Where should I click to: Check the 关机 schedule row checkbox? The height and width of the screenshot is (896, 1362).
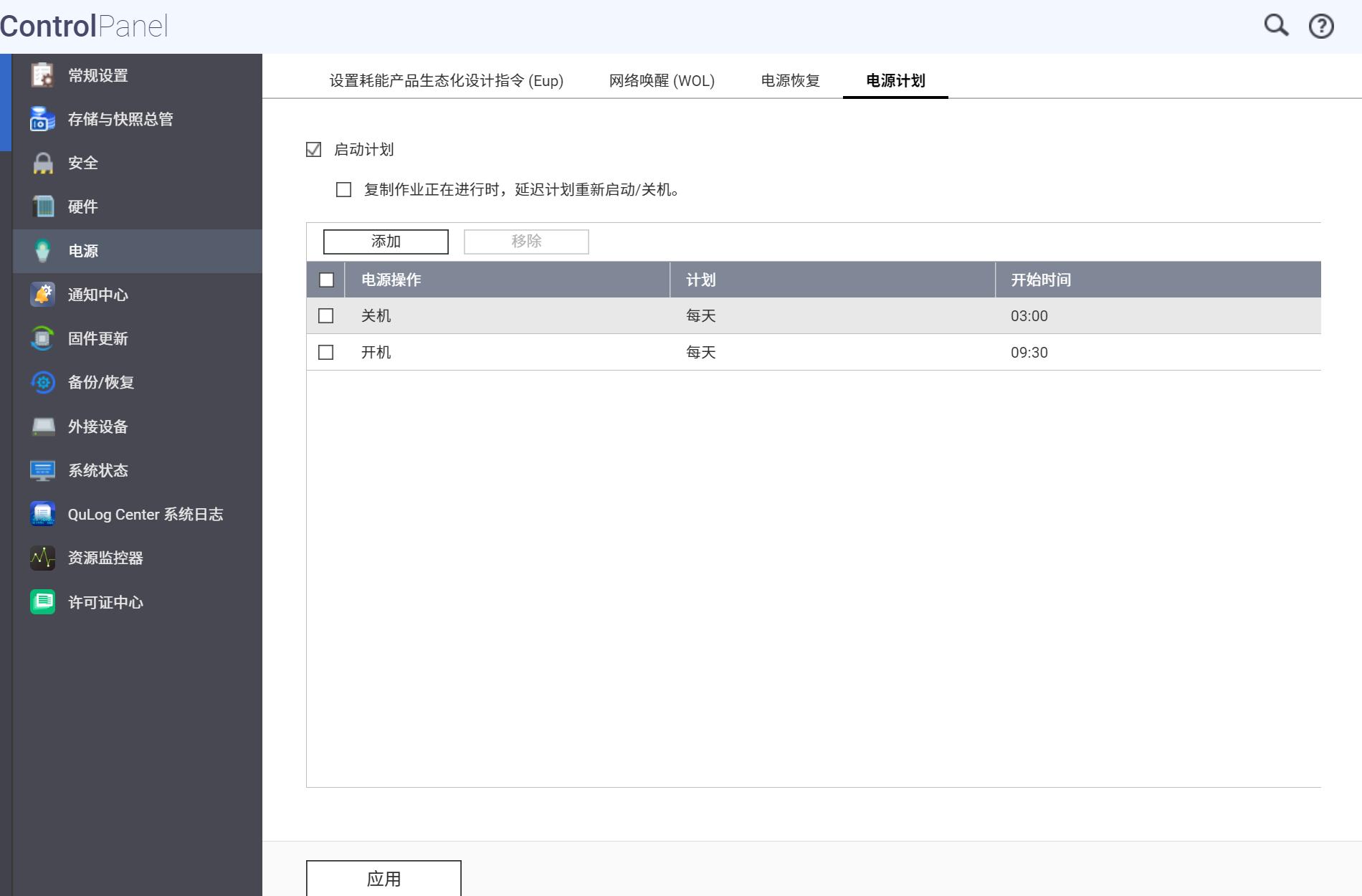tap(327, 315)
